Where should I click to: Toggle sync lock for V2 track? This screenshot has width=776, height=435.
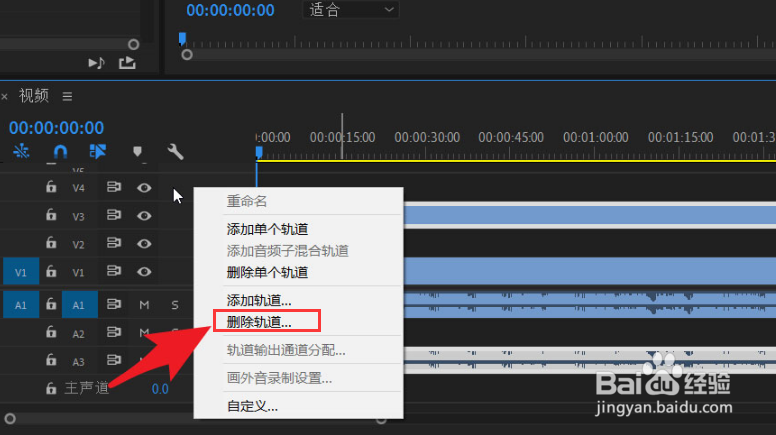coord(114,243)
